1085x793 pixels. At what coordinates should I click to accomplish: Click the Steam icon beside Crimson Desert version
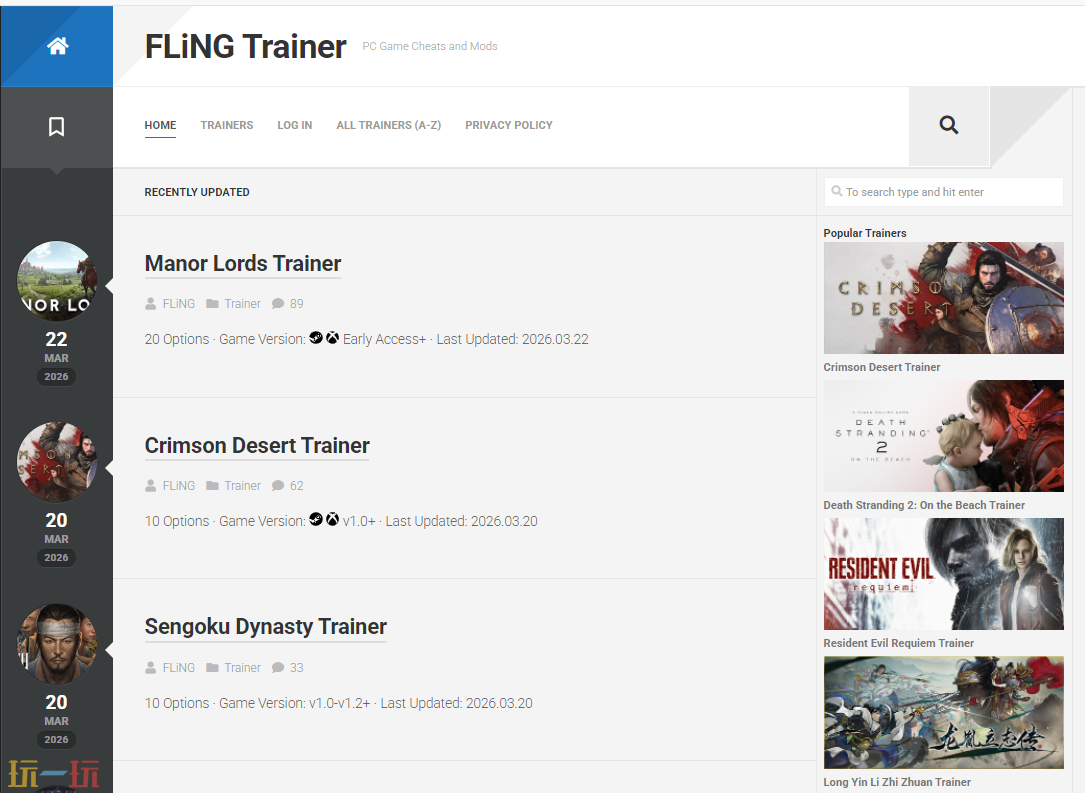coord(318,521)
